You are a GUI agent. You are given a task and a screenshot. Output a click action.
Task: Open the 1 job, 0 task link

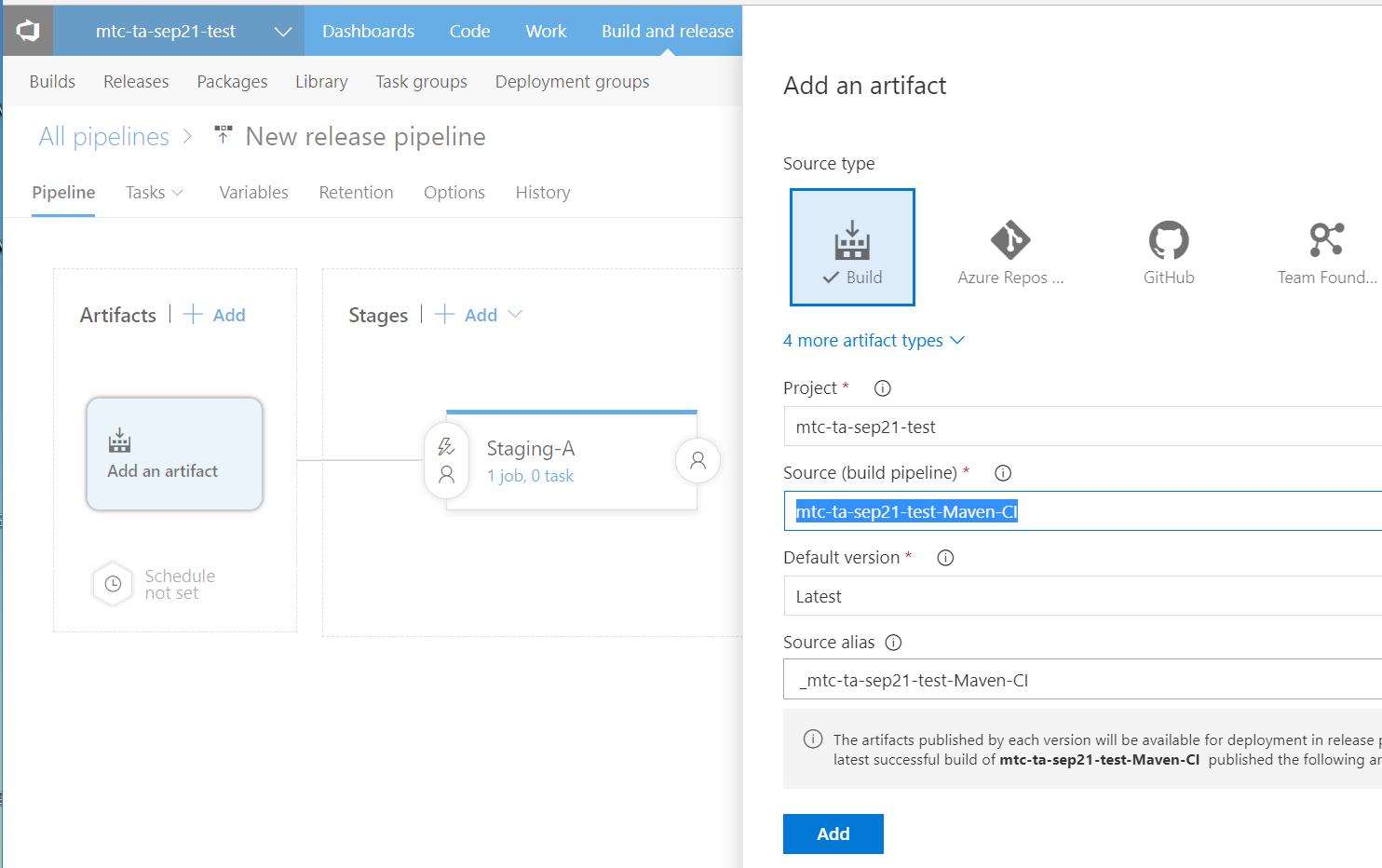[530, 476]
